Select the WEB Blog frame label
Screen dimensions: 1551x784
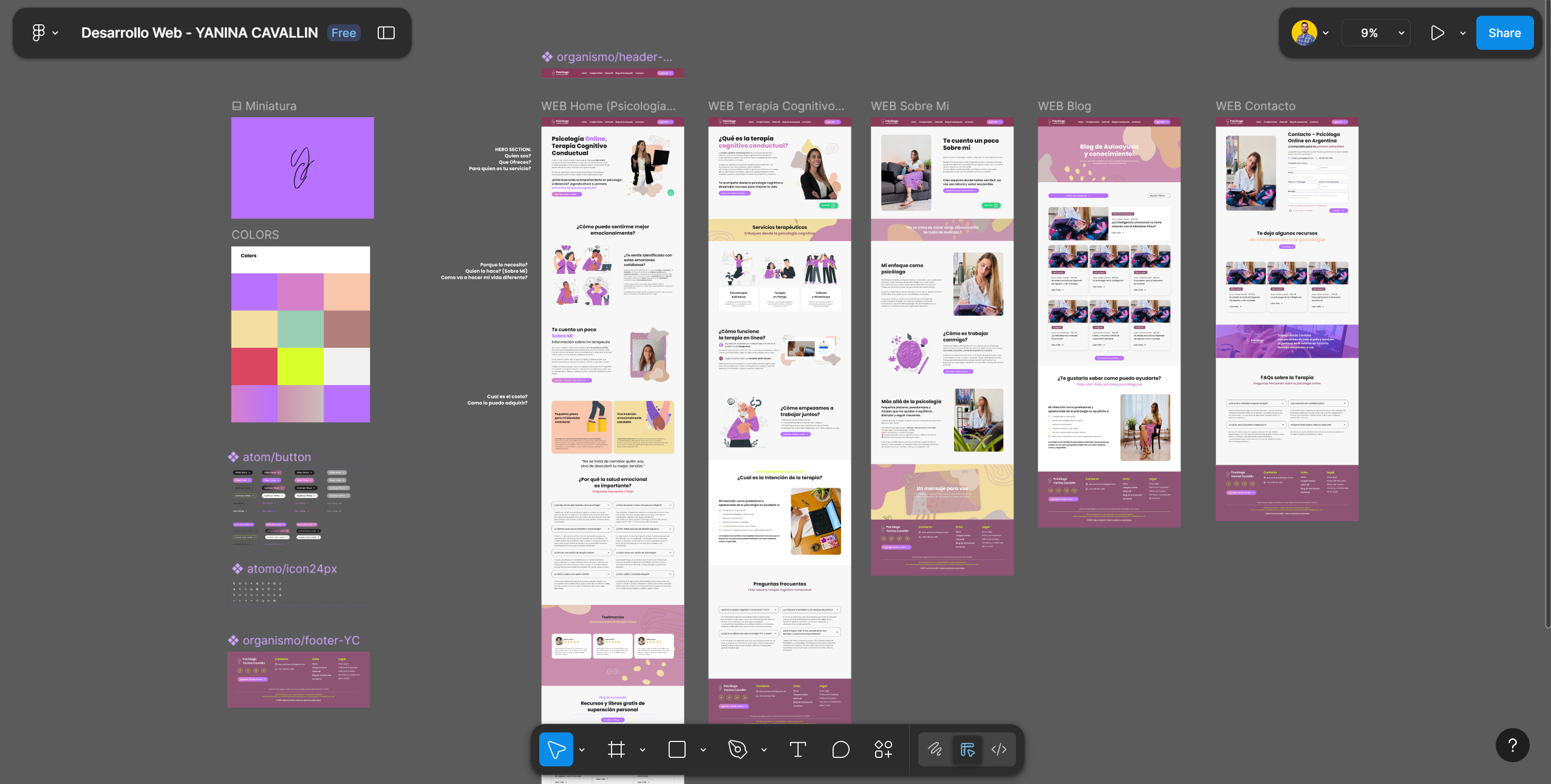click(1064, 106)
